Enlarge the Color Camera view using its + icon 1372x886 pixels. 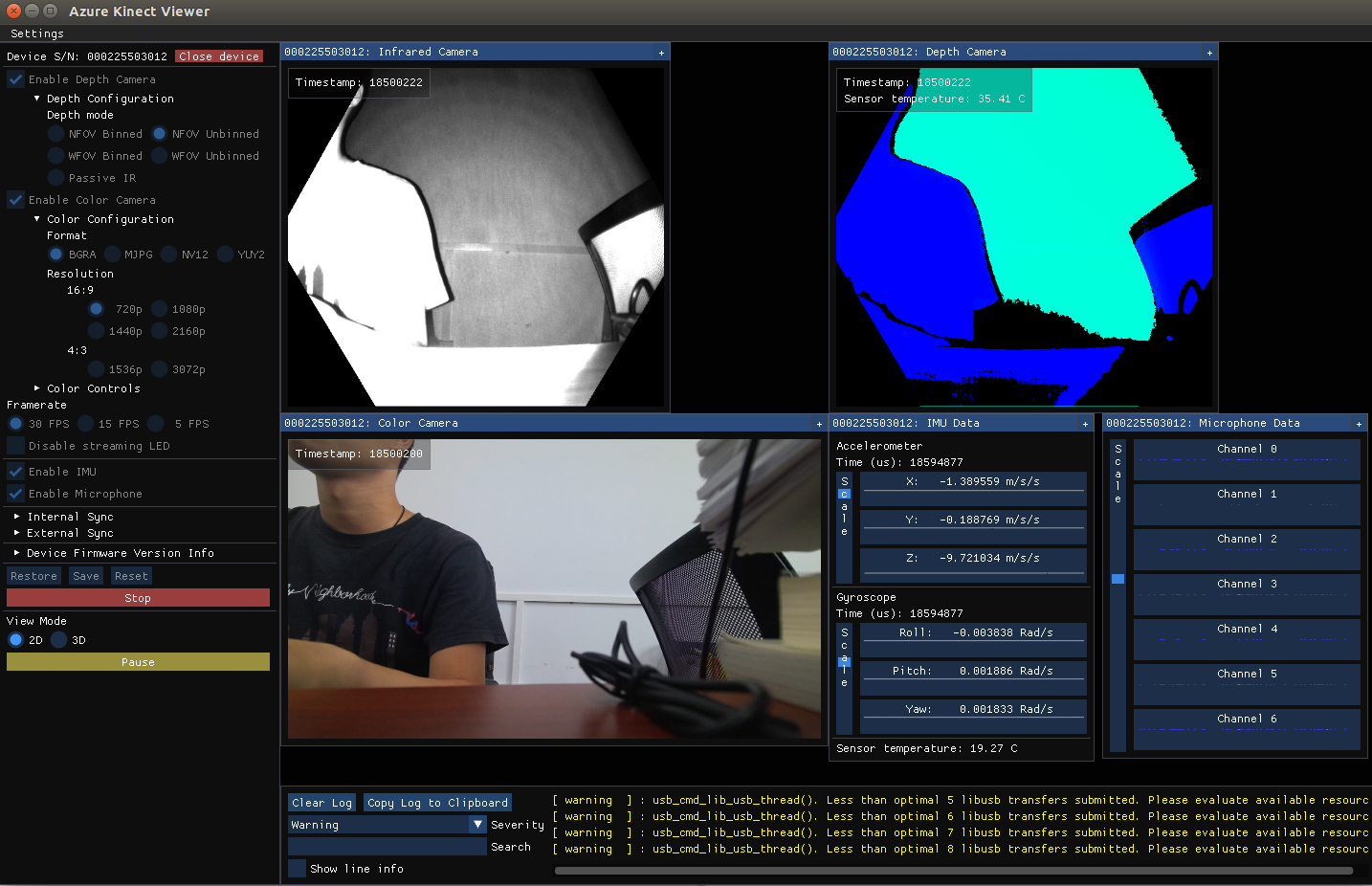pos(819,423)
